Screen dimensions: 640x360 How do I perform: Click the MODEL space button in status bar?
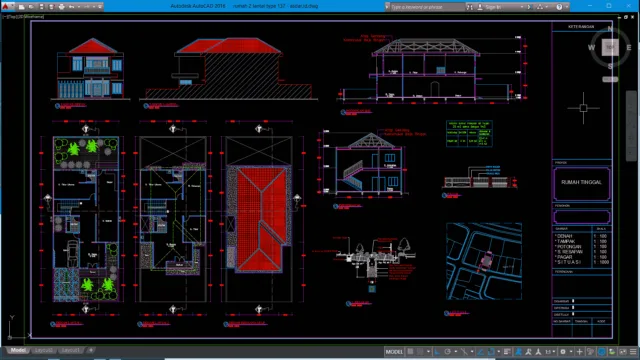[x=394, y=351]
